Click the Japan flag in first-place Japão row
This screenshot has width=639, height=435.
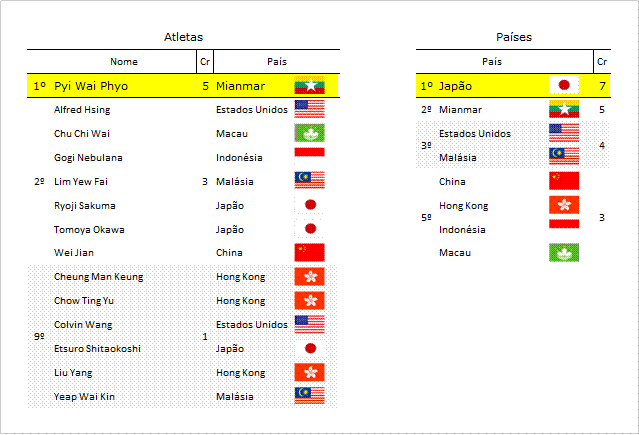[x=564, y=85]
